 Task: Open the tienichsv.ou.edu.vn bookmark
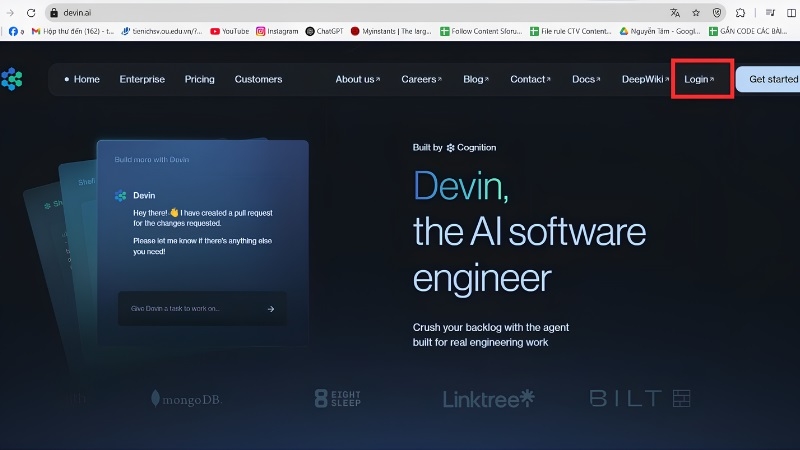click(162, 31)
